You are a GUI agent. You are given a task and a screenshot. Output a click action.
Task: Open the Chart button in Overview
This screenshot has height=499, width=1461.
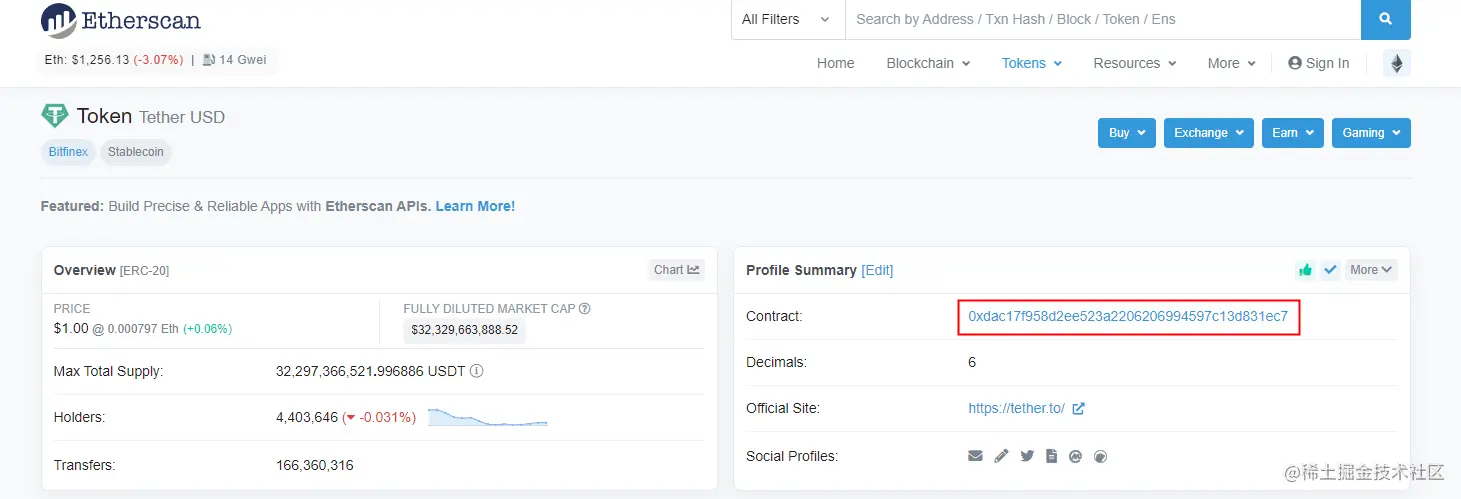(676, 270)
